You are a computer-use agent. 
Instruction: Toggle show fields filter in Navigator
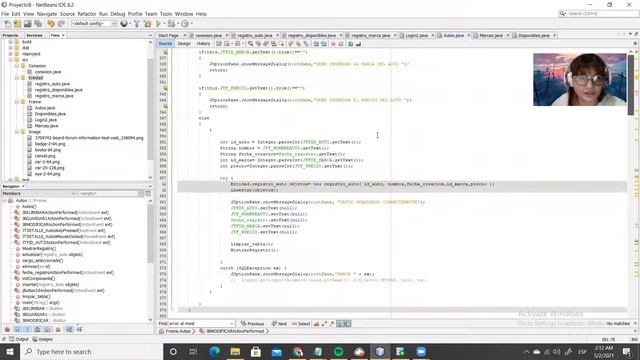pos(18,329)
